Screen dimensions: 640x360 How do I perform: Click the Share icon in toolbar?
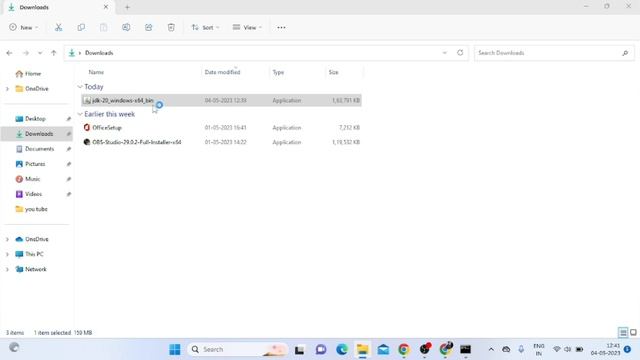pos(148,27)
